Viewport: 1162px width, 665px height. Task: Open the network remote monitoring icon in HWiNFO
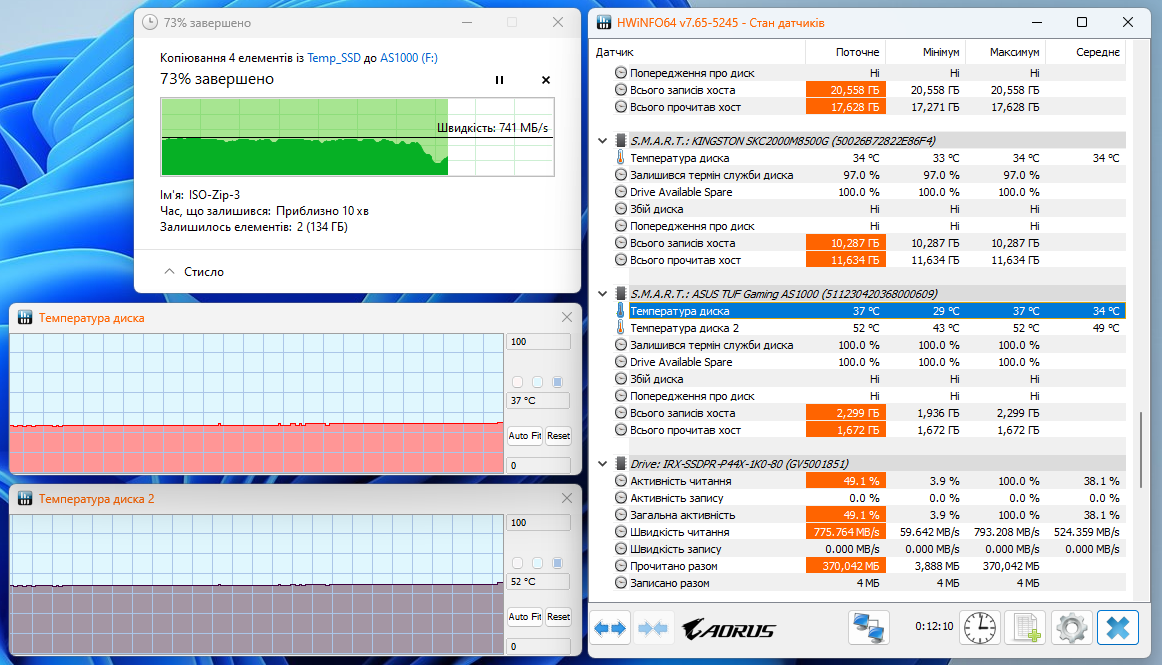pos(868,628)
